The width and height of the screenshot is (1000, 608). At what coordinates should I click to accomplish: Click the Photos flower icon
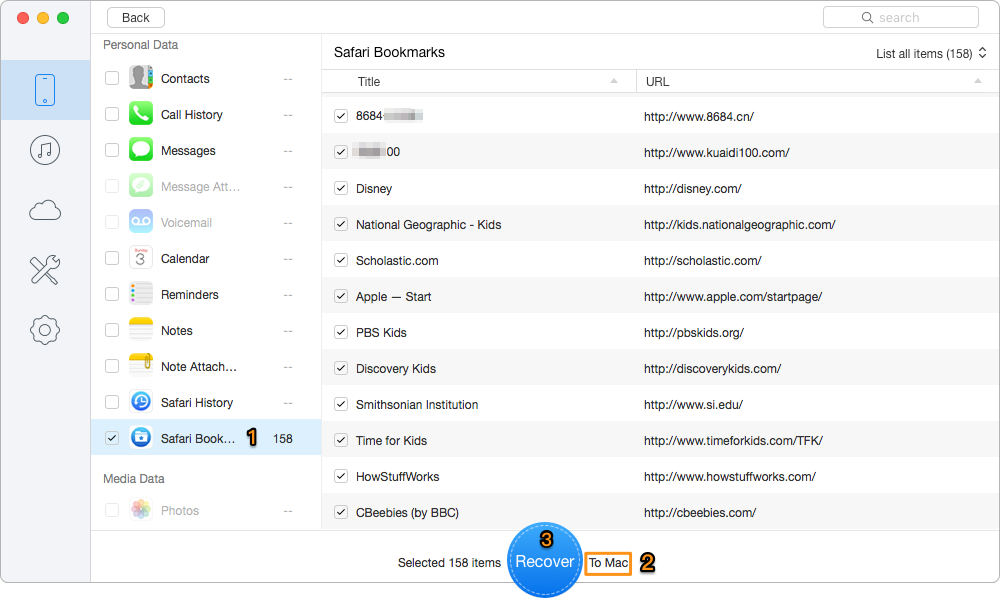pos(141,510)
